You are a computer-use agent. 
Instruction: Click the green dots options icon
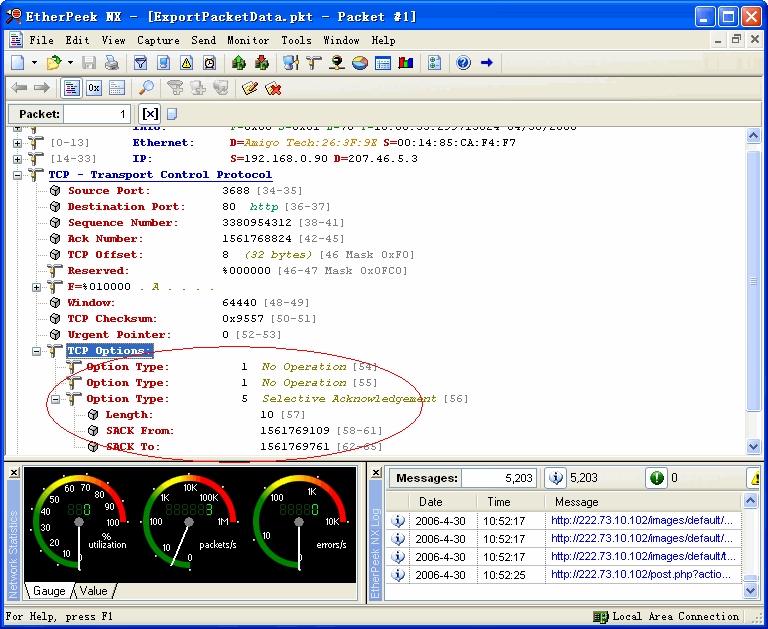(434, 63)
